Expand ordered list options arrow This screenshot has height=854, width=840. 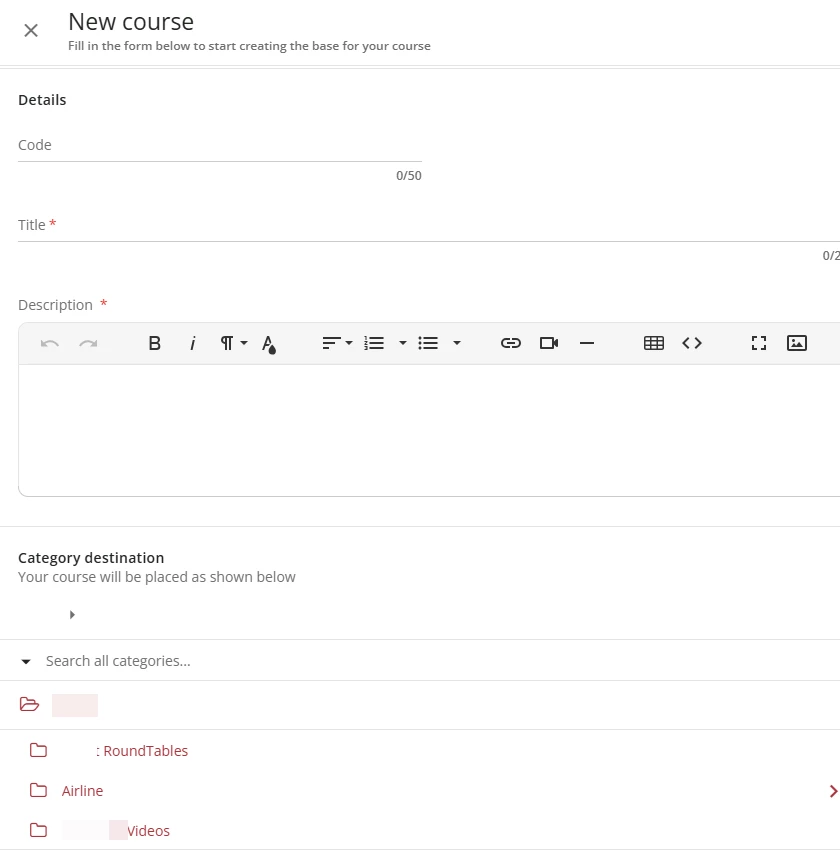[x=403, y=343]
